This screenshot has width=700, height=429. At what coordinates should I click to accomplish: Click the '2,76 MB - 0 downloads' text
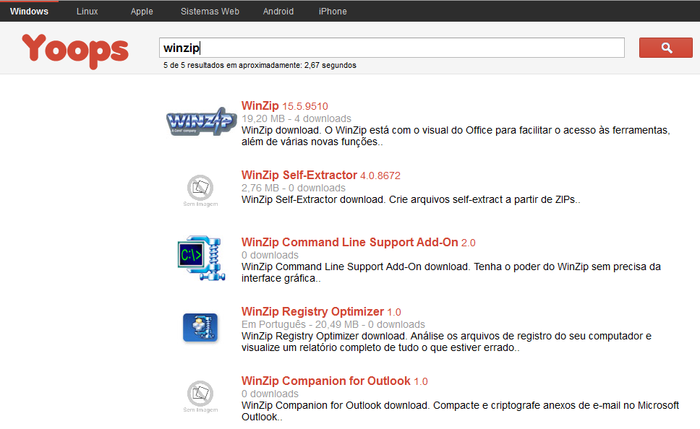coord(293,188)
